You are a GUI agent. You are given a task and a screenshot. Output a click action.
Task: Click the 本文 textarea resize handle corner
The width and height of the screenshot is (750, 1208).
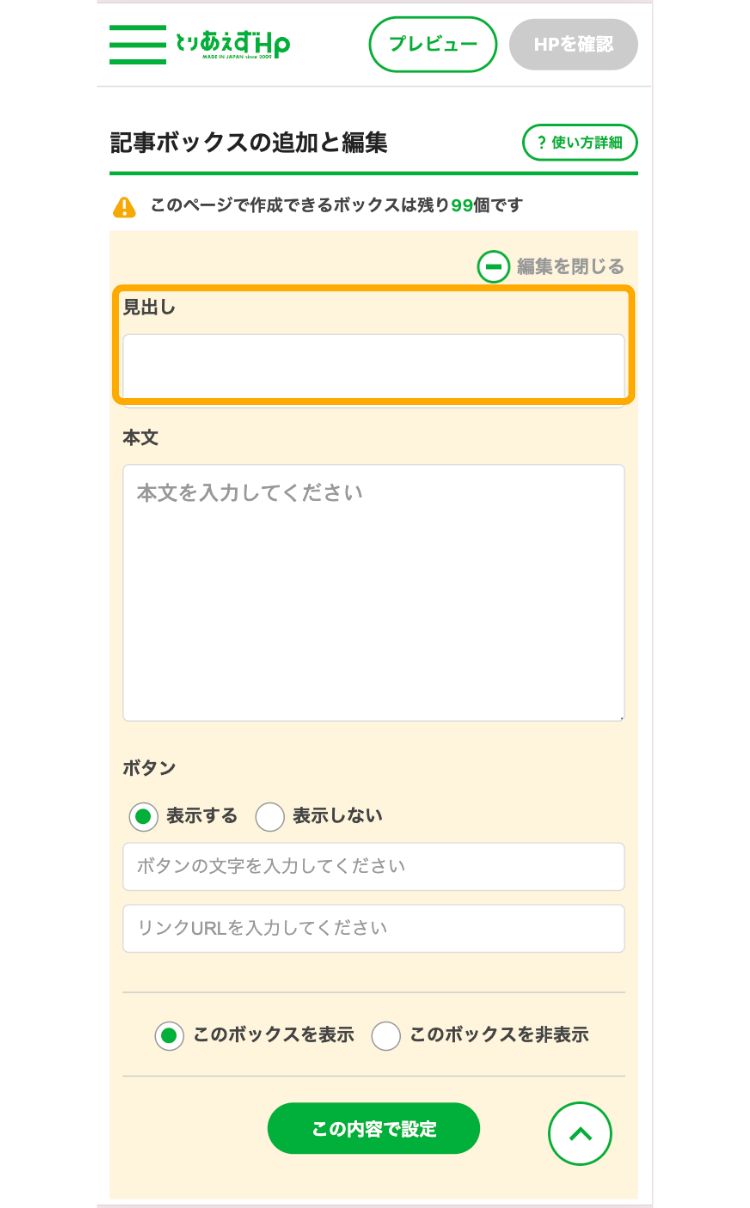(619, 715)
